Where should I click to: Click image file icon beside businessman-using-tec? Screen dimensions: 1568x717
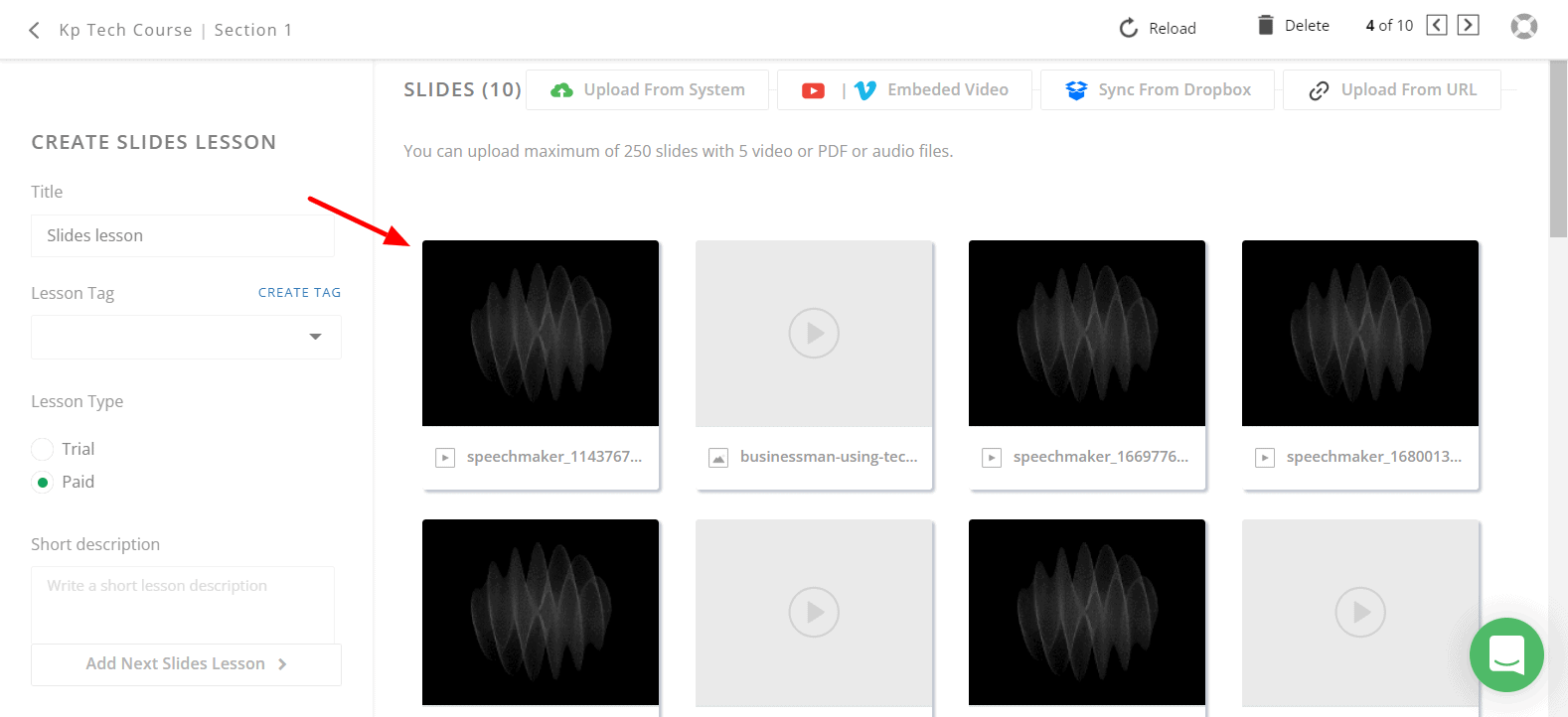tap(718, 458)
